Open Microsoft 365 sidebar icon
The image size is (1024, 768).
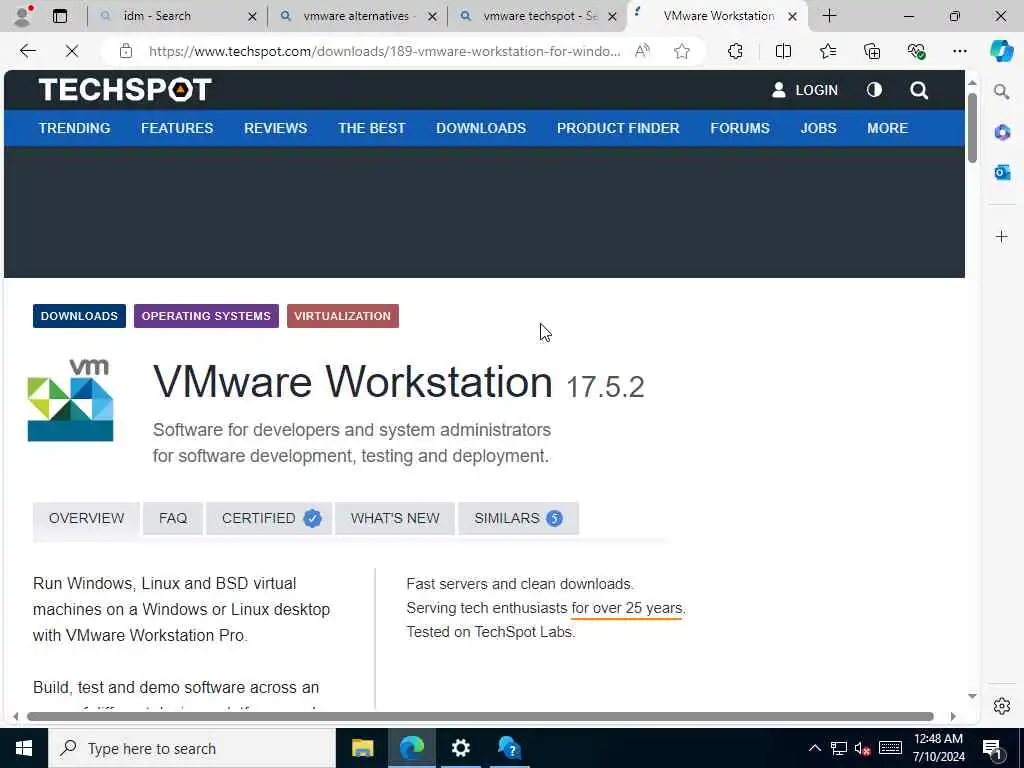pyautogui.click(x=1002, y=133)
